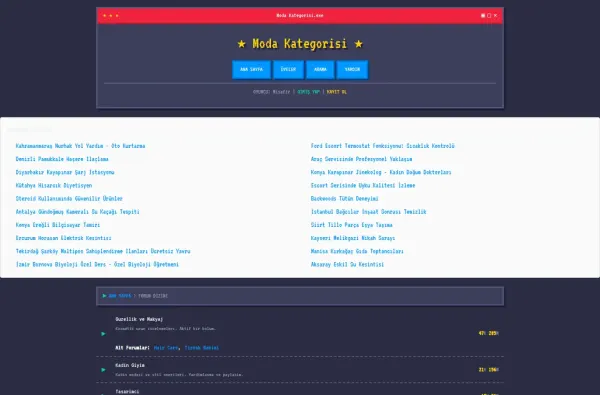Open the Güzellik ve Makyaj forum
The image size is (600, 395).
point(139,319)
